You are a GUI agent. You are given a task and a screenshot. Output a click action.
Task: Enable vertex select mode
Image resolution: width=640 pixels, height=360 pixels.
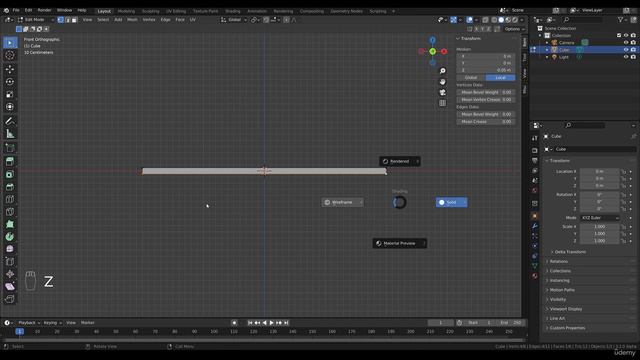coord(60,20)
